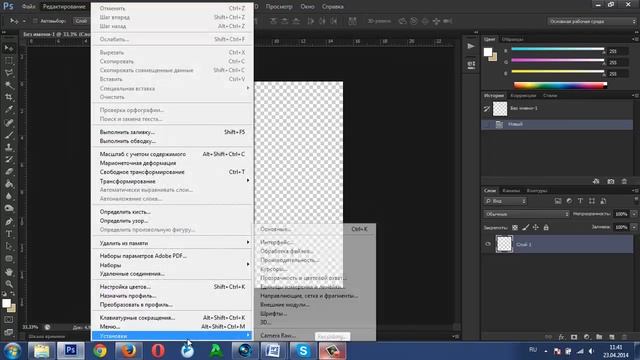Select the Lasso tool
Viewport: 640px width, 360px height.
pos(8,73)
